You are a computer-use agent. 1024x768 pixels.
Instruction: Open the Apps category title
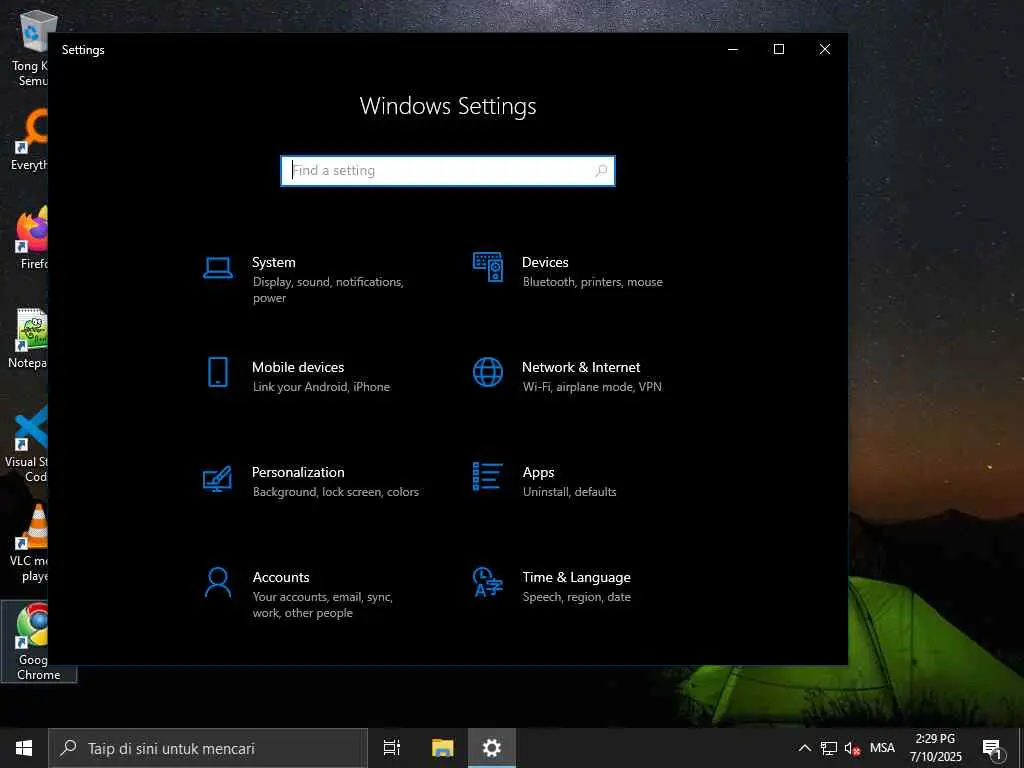(x=538, y=472)
